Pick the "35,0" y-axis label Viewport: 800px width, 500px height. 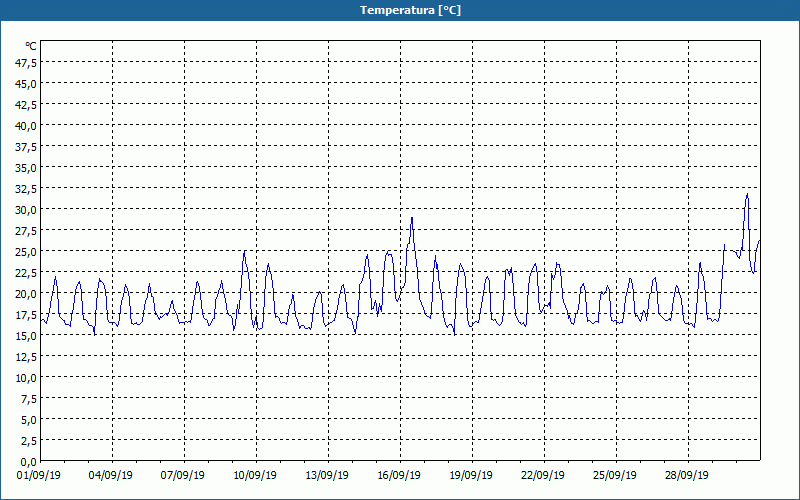click(x=26, y=168)
